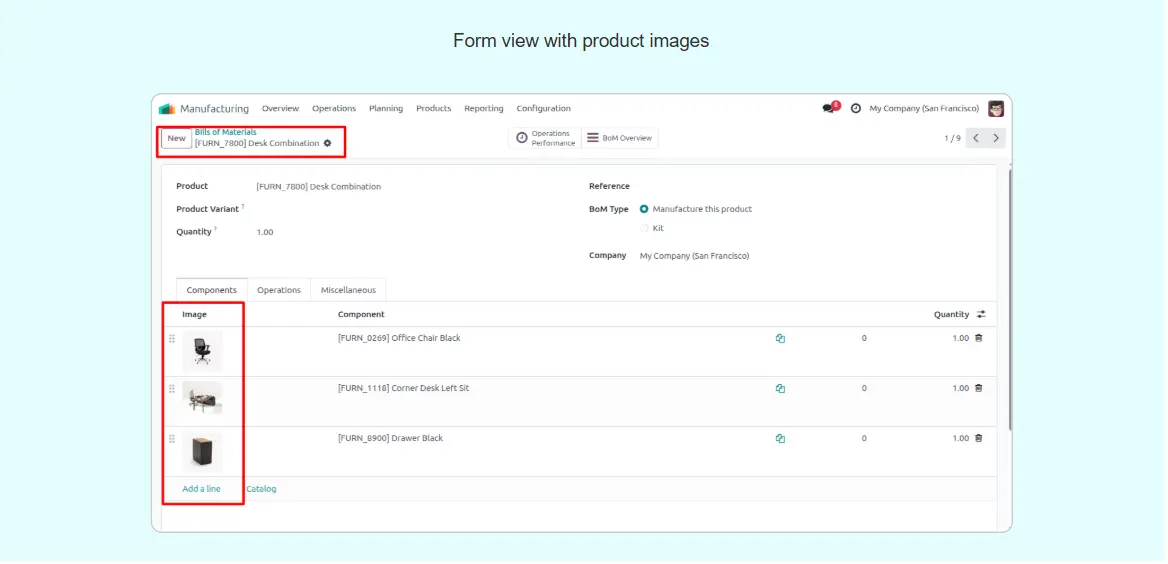Screen dimensions: 1168x564
Task: Delete the Office Chair Black line
Action: click(978, 338)
